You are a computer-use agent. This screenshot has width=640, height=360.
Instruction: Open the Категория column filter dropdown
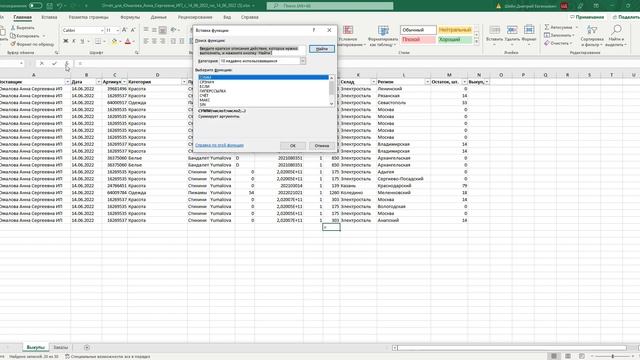click(x=184, y=82)
